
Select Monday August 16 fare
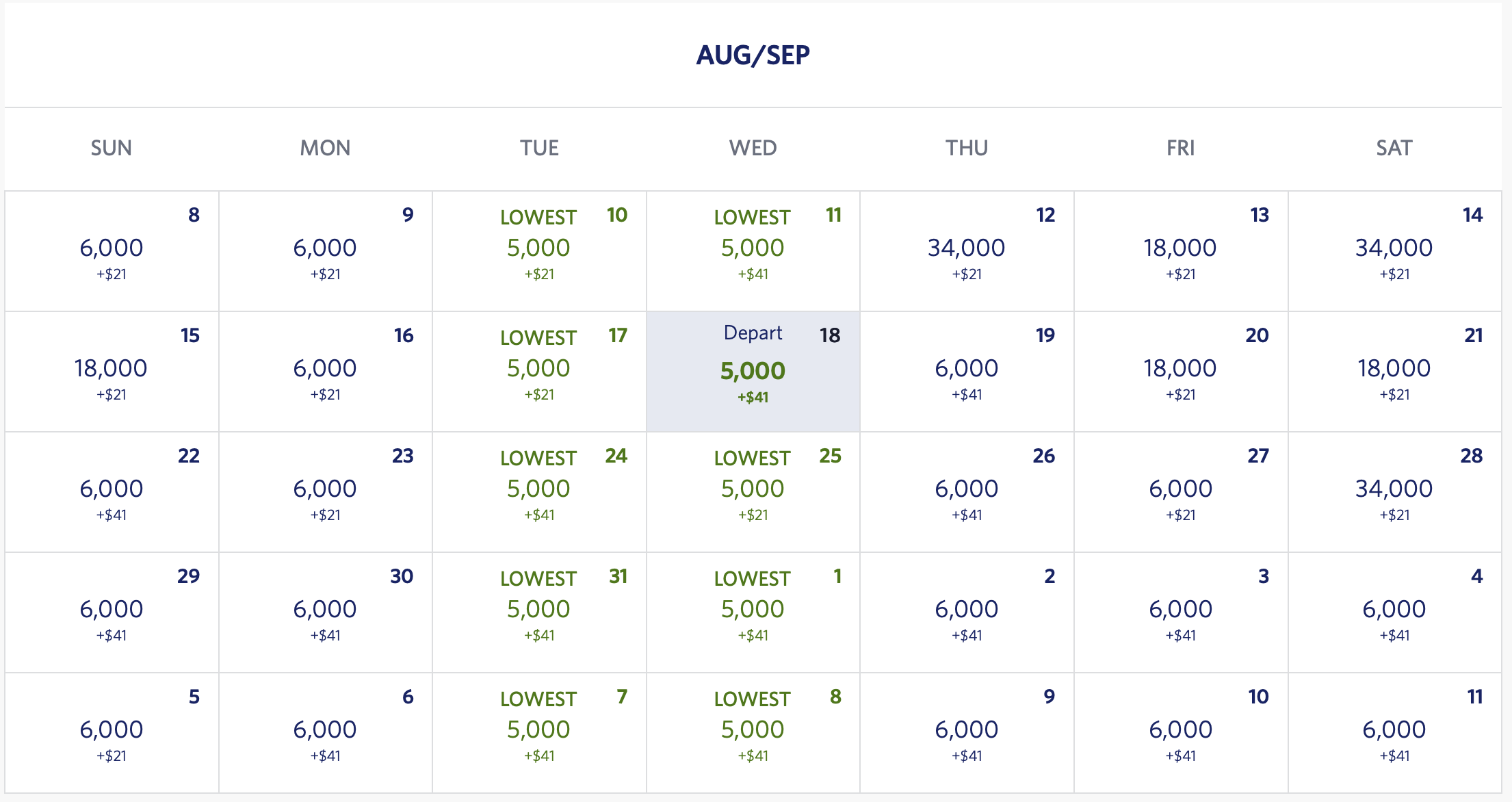326,370
